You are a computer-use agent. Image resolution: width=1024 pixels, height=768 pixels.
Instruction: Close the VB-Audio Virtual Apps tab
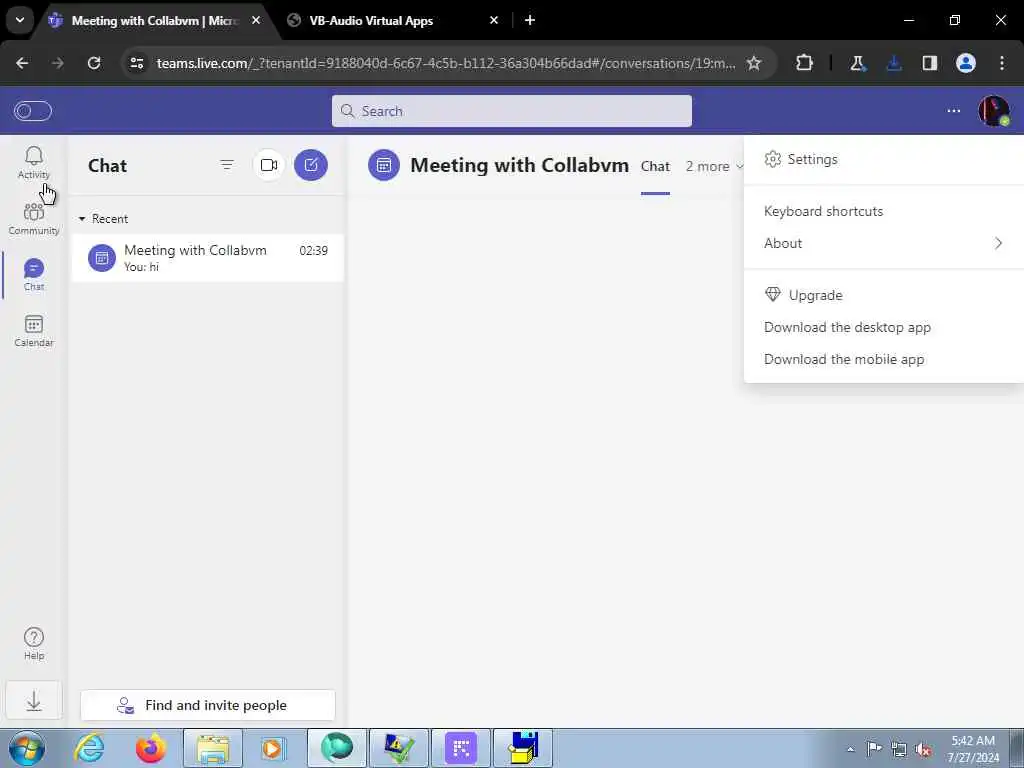tap(494, 20)
